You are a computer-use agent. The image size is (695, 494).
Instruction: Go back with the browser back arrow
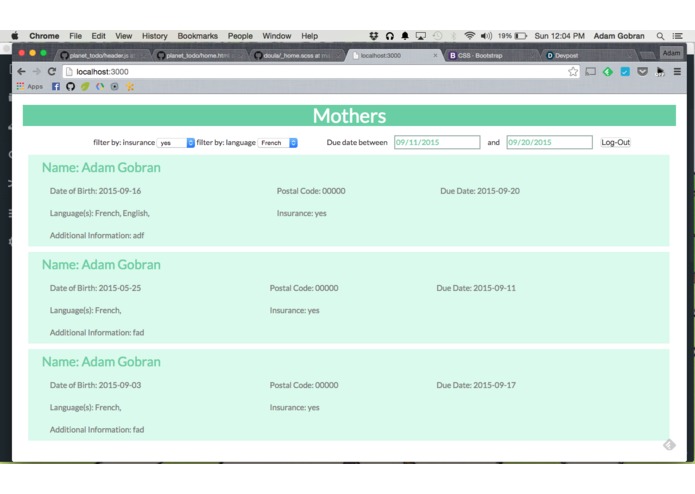click(21, 71)
